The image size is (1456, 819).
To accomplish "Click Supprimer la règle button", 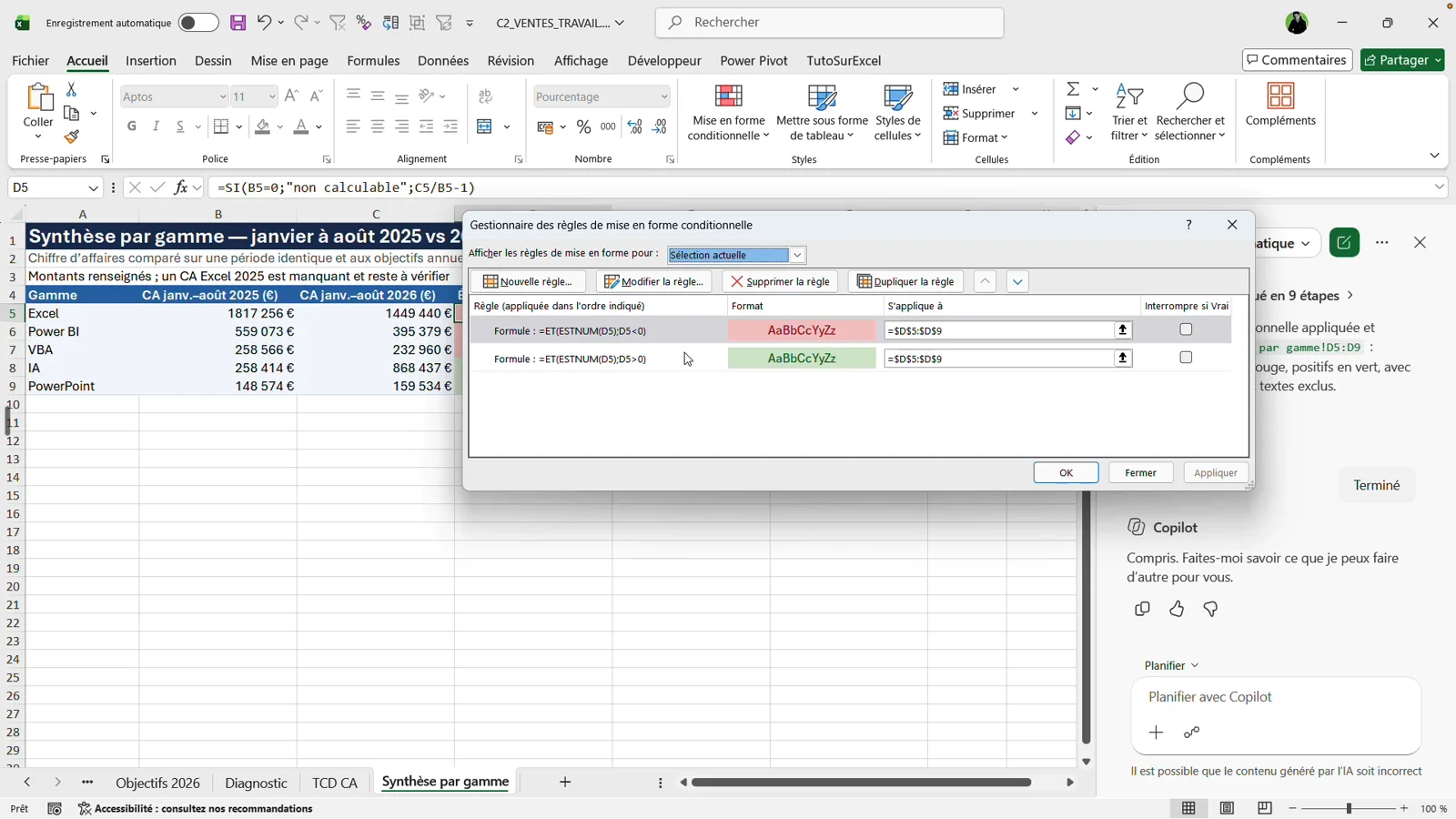I will click(x=780, y=281).
